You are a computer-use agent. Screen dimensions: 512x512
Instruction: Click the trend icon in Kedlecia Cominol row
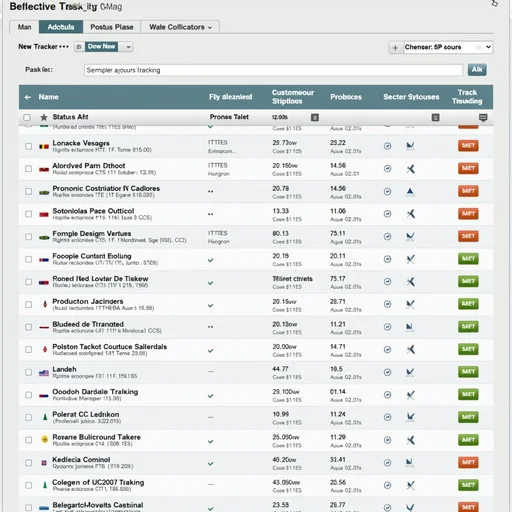tap(410, 462)
